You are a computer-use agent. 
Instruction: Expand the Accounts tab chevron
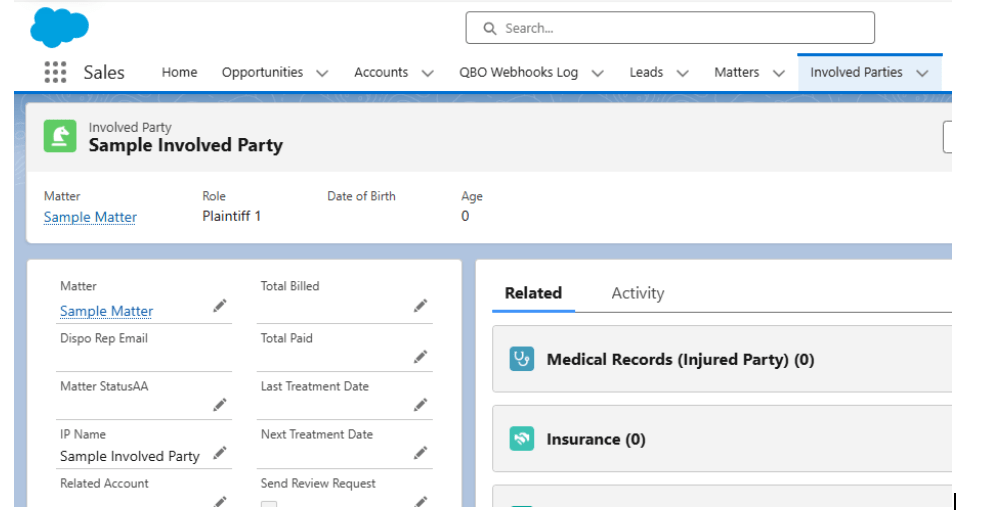(x=428, y=73)
